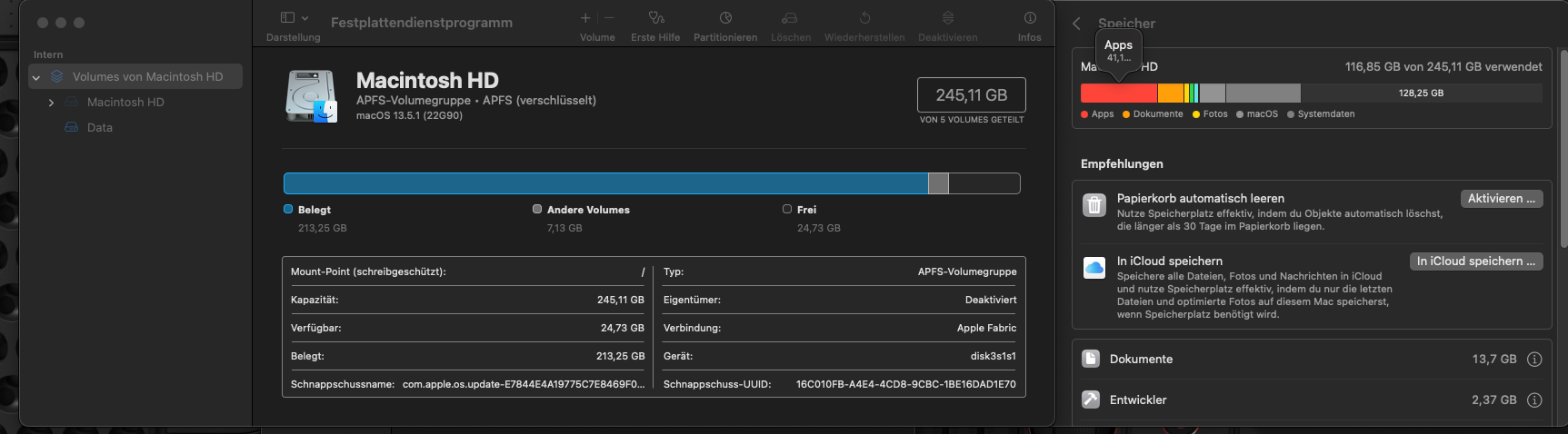Click the Infos toolbar icon
Viewport: 1568px width, 434px height.
tap(1029, 18)
